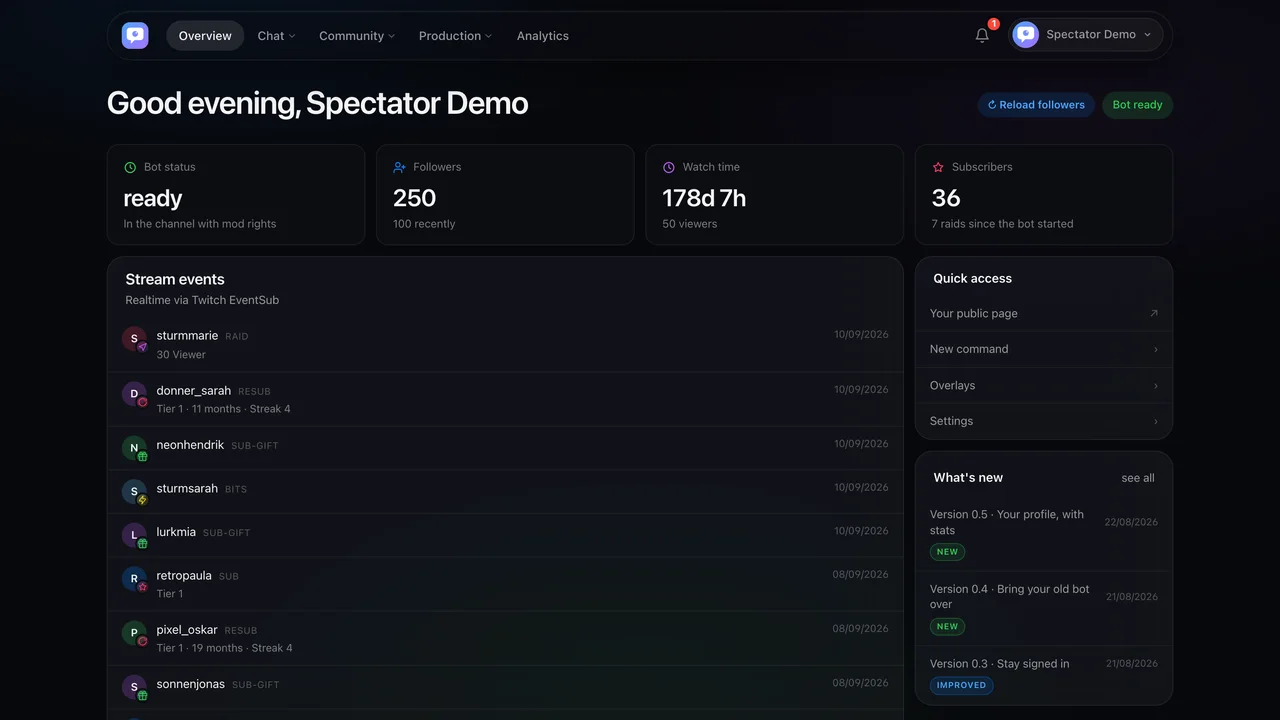Expand the Community menu
This screenshot has width=1280, height=720.
pos(357,36)
